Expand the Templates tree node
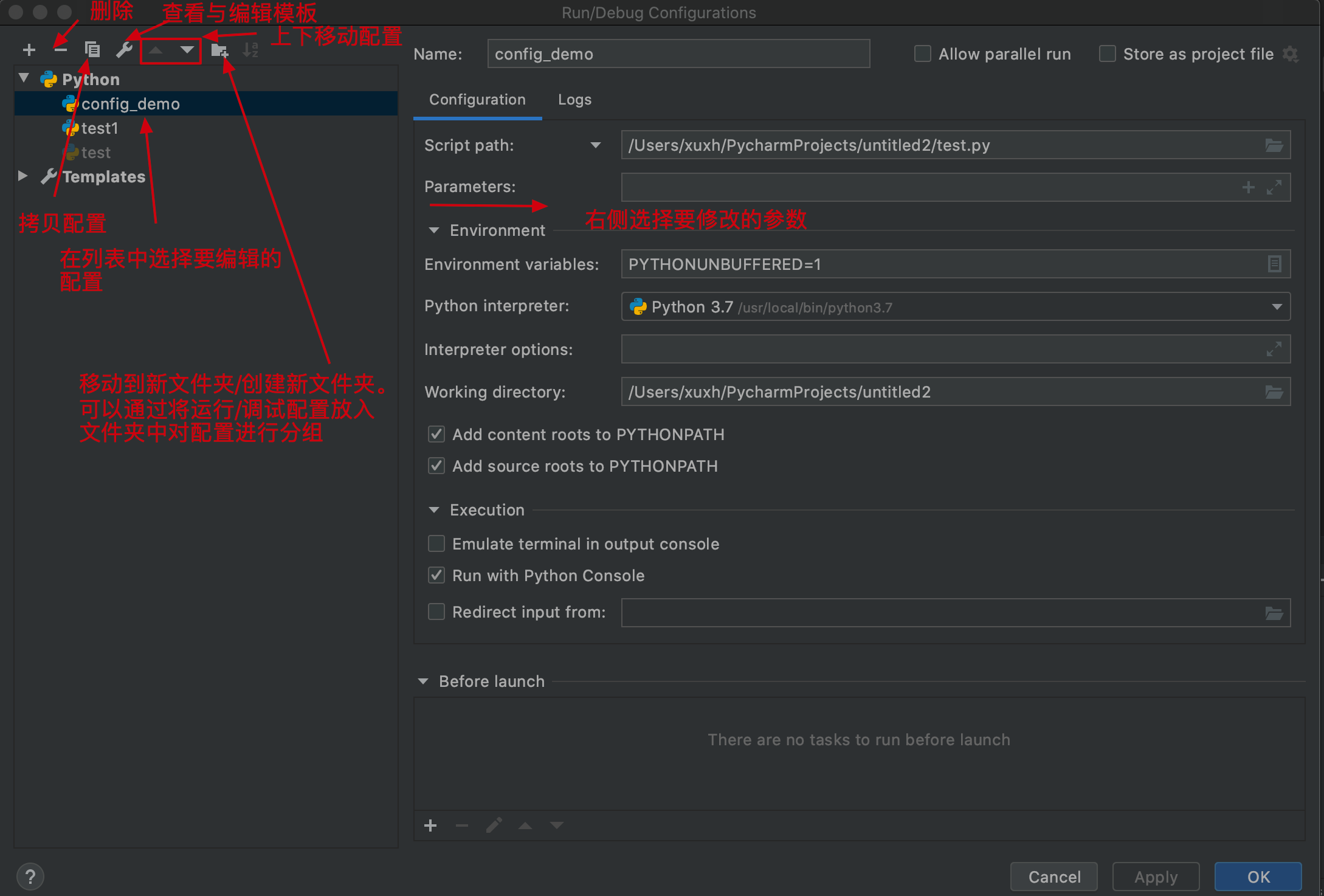This screenshot has height=896, width=1324. pyautogui.click(x=23, y=176)
